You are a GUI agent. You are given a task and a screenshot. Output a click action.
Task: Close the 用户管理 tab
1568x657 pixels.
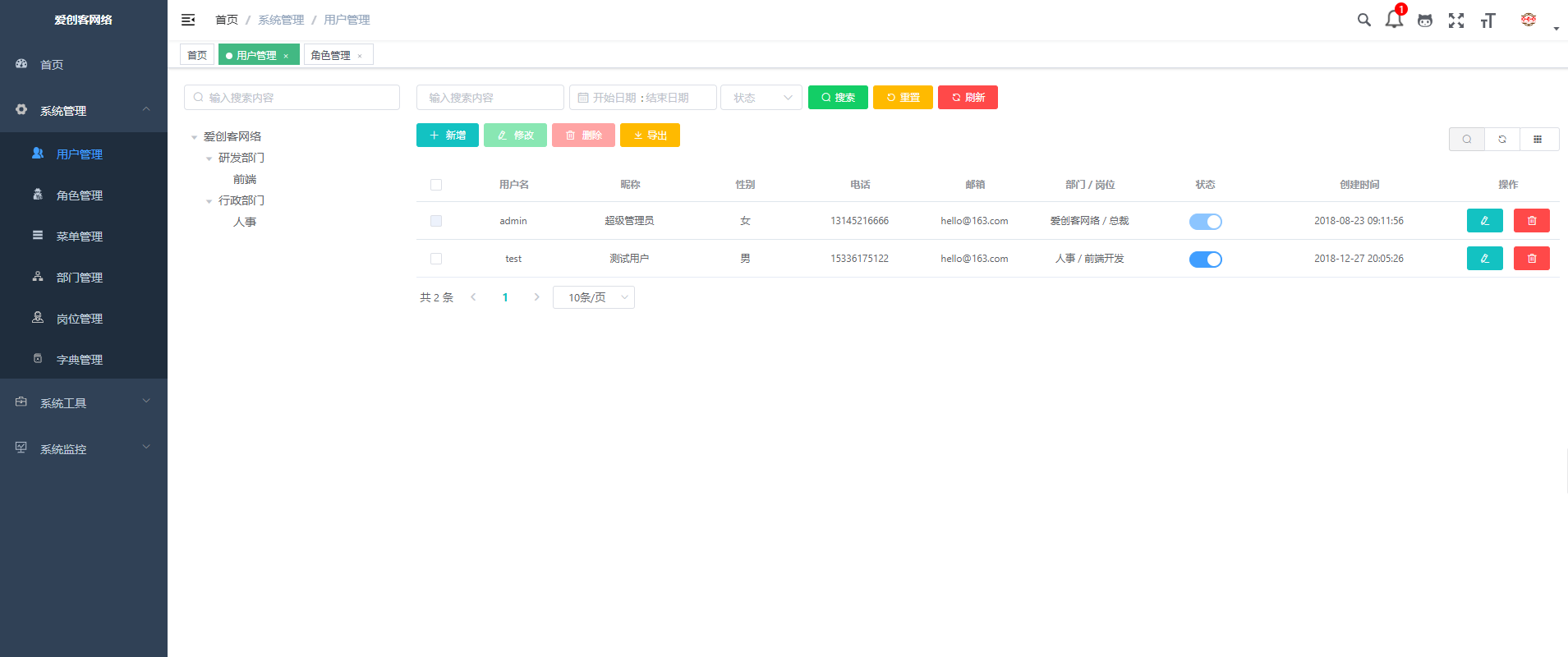(286, 56)
